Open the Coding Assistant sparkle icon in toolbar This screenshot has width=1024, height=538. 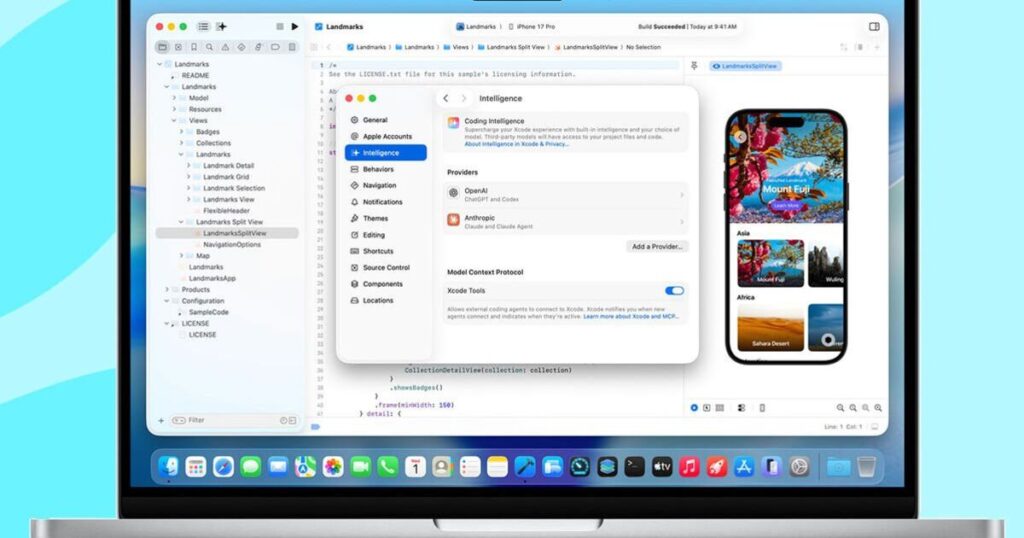[221, 27]
